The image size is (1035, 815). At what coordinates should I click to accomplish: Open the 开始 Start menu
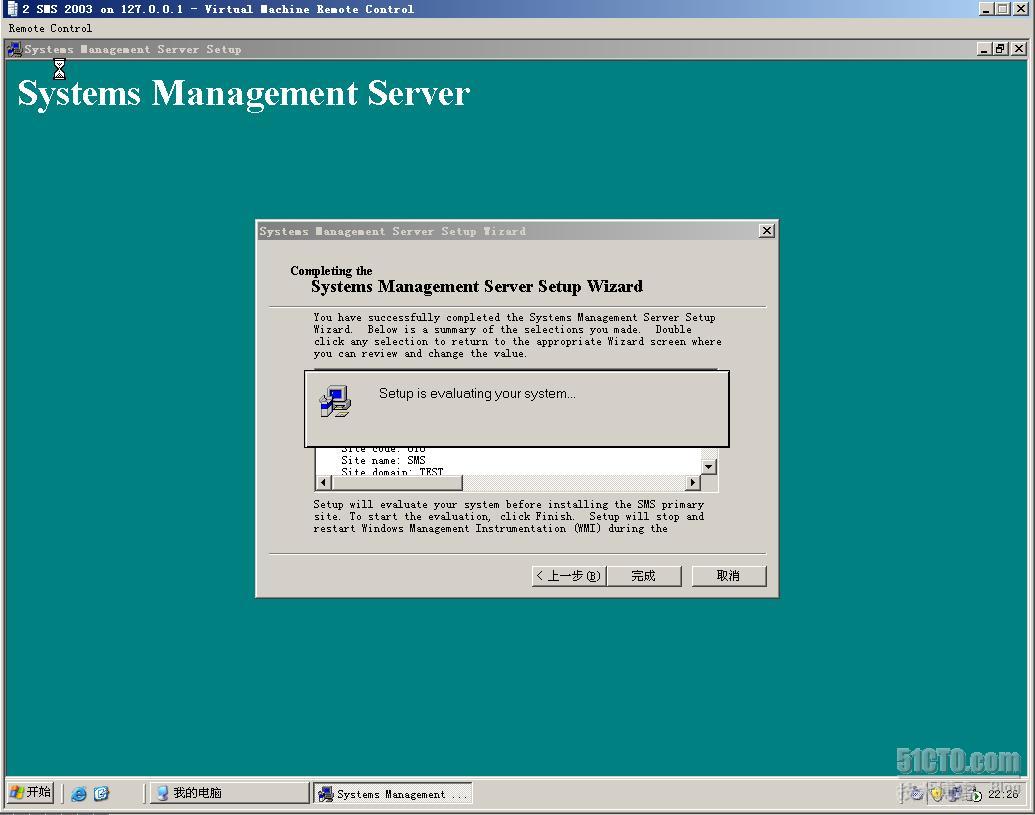pyautogui.click(x=30, y=792)
